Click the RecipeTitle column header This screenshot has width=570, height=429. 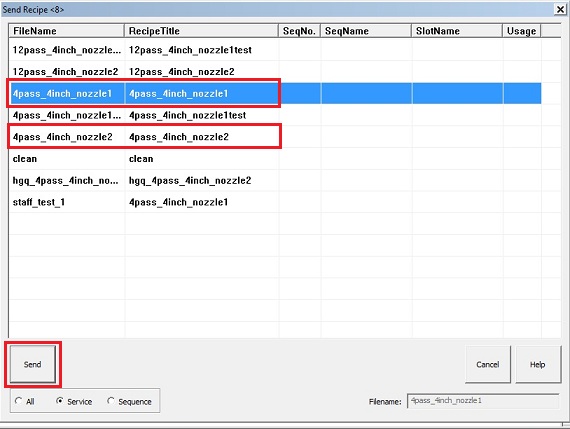(201, 31)
